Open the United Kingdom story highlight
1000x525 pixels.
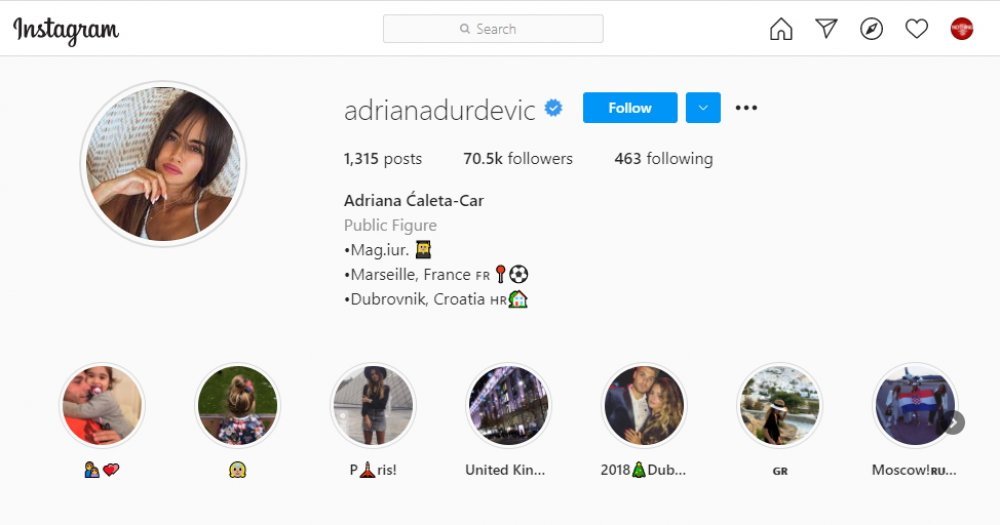[508, 406]
